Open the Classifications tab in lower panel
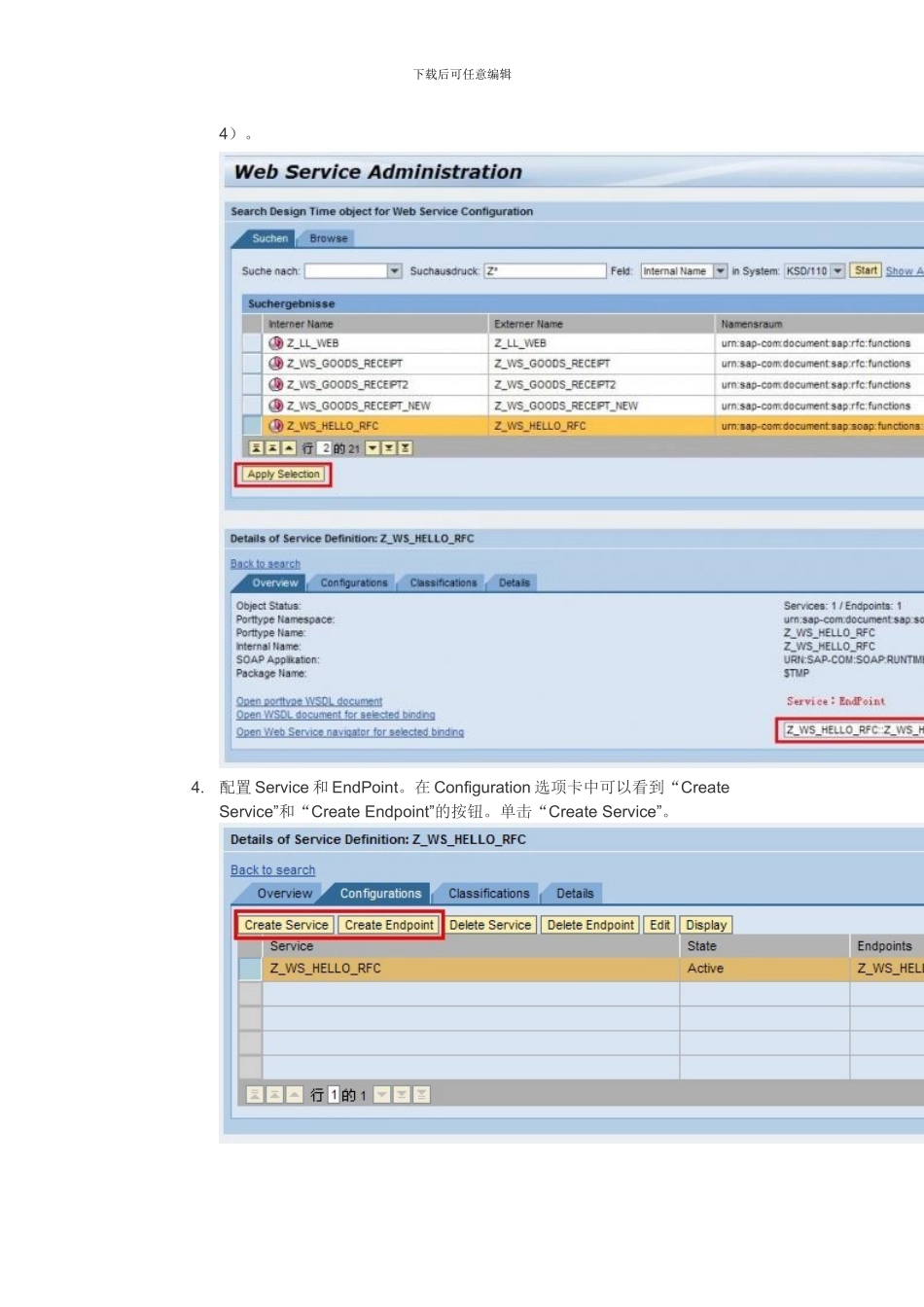This screenshot has height=1307, width=924. click(x=488, y=894)
